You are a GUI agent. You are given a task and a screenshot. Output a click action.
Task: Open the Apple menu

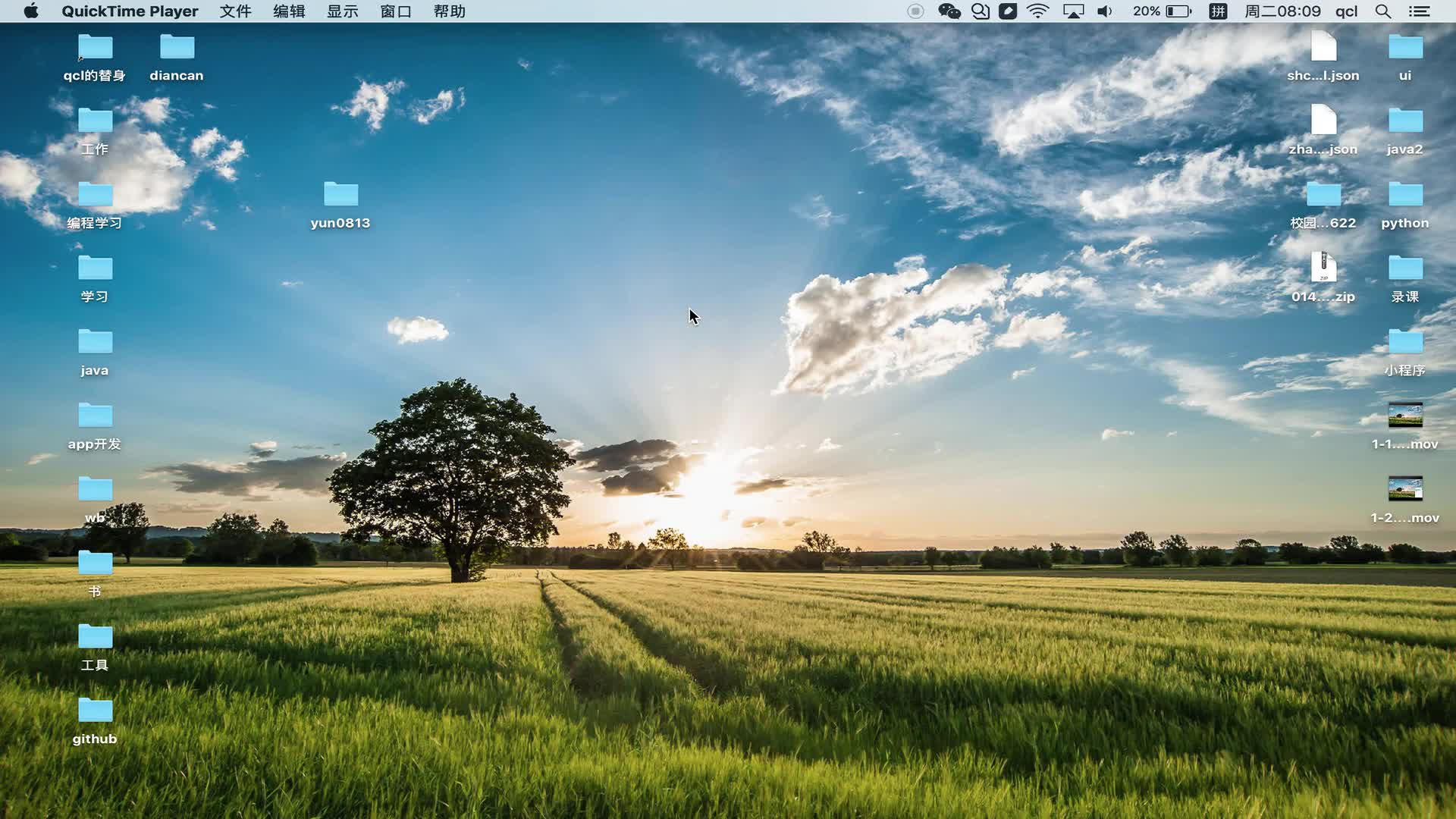click(x=31, y=11)
